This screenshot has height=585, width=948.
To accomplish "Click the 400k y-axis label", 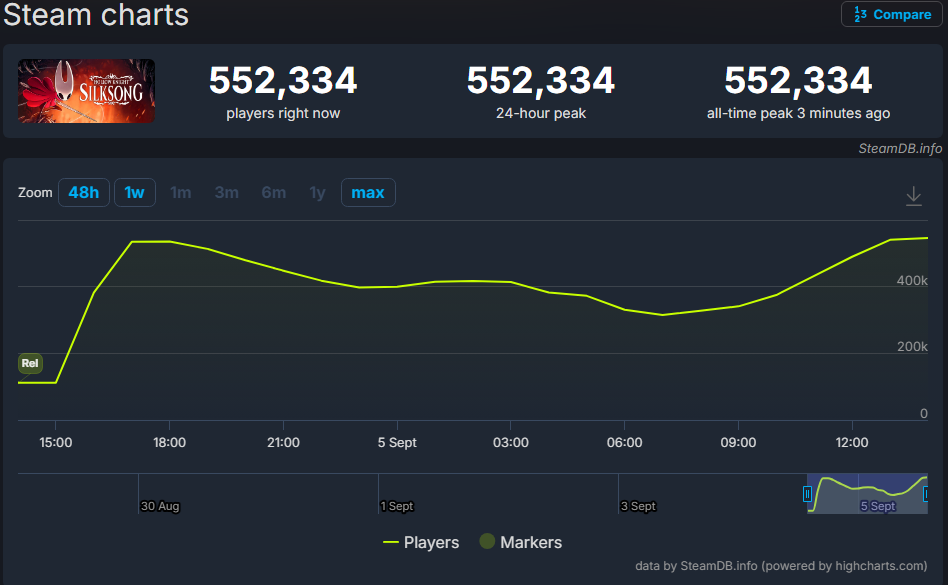I will 912,280.
